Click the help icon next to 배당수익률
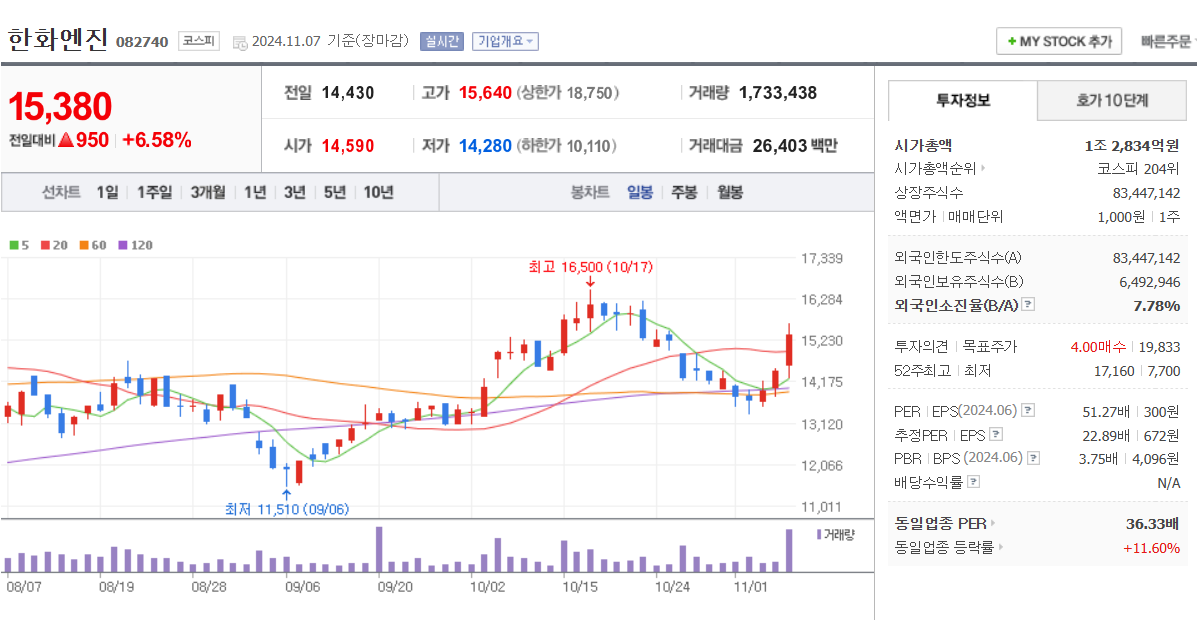Viewport: 1197px width, 620px height. (x=973, y=482)
